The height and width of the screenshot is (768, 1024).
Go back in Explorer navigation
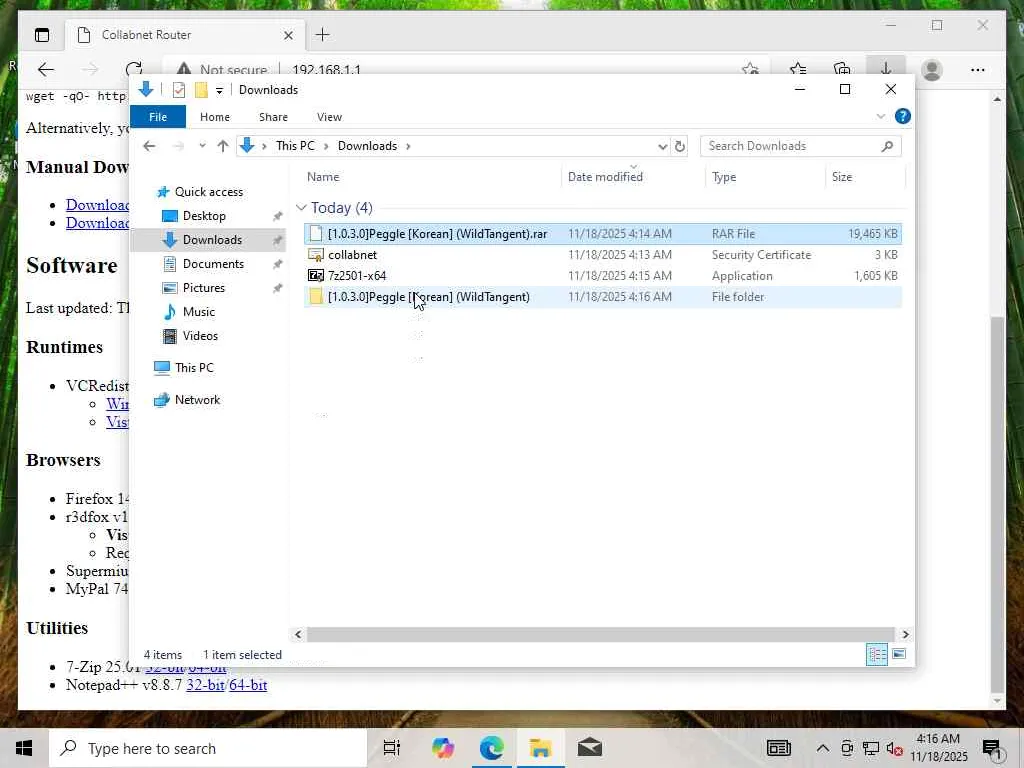[150, 146]
